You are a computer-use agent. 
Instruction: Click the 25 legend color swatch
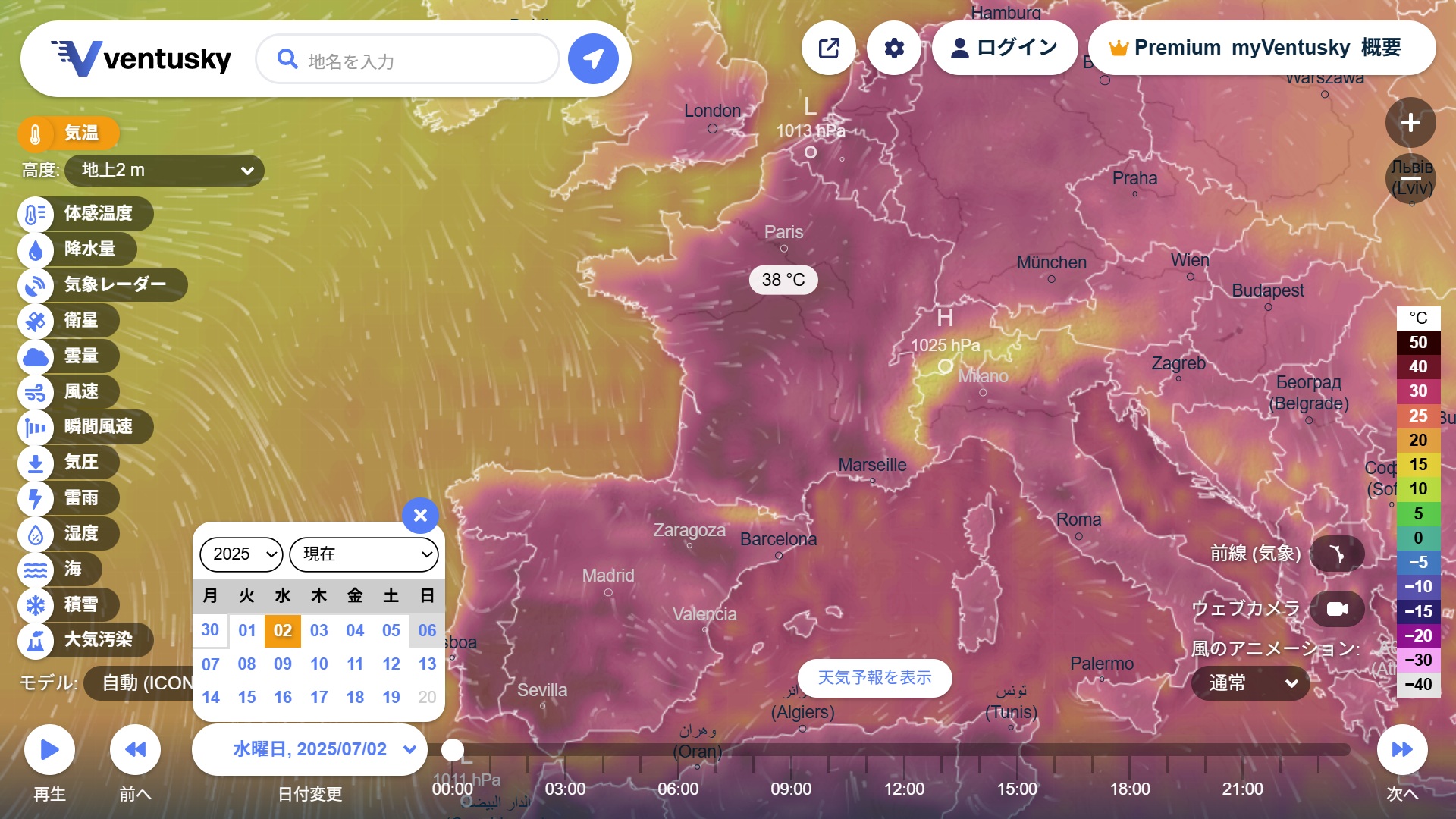coord(1418,416)
